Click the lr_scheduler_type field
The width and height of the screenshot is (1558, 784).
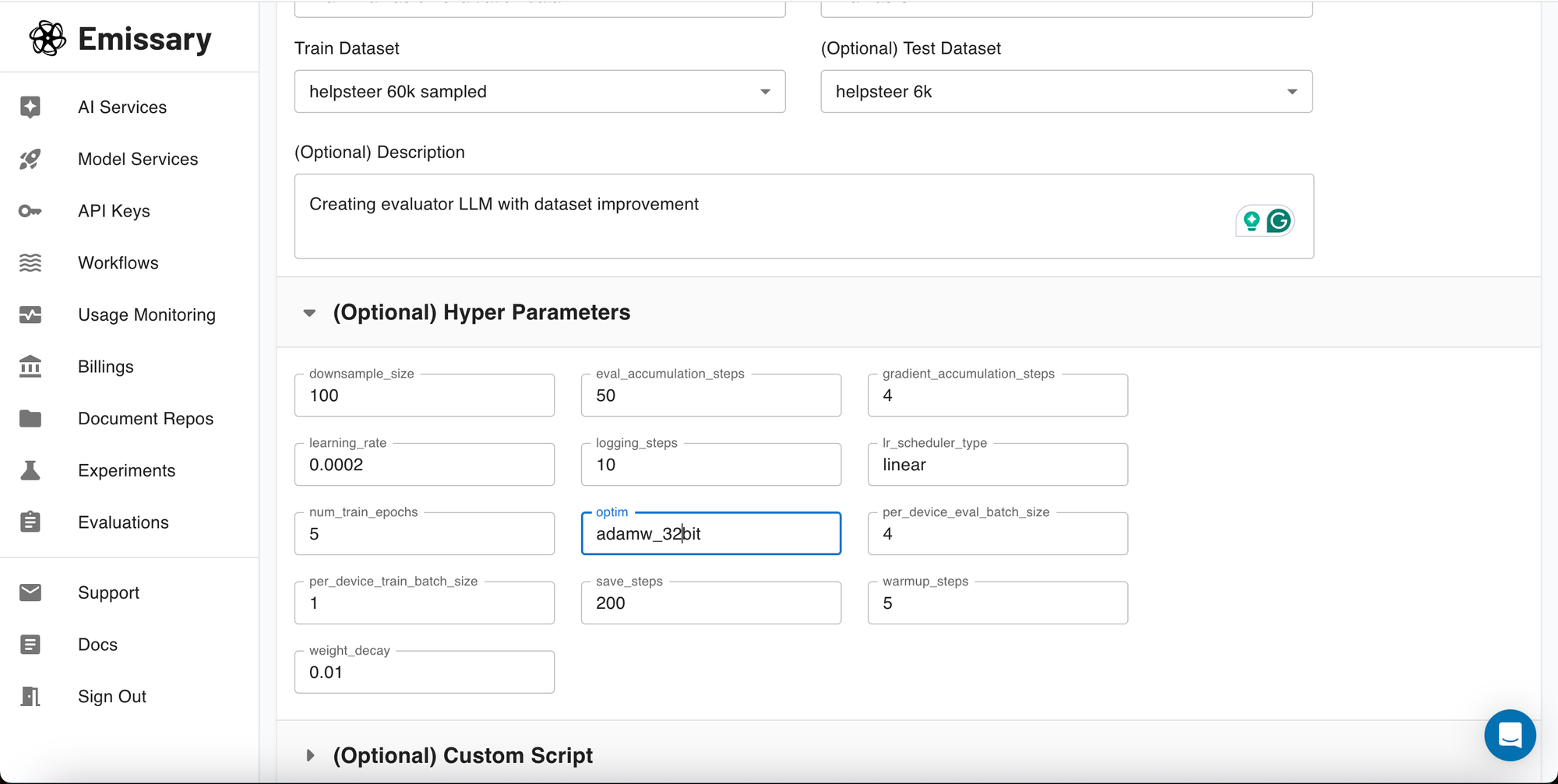998,465
